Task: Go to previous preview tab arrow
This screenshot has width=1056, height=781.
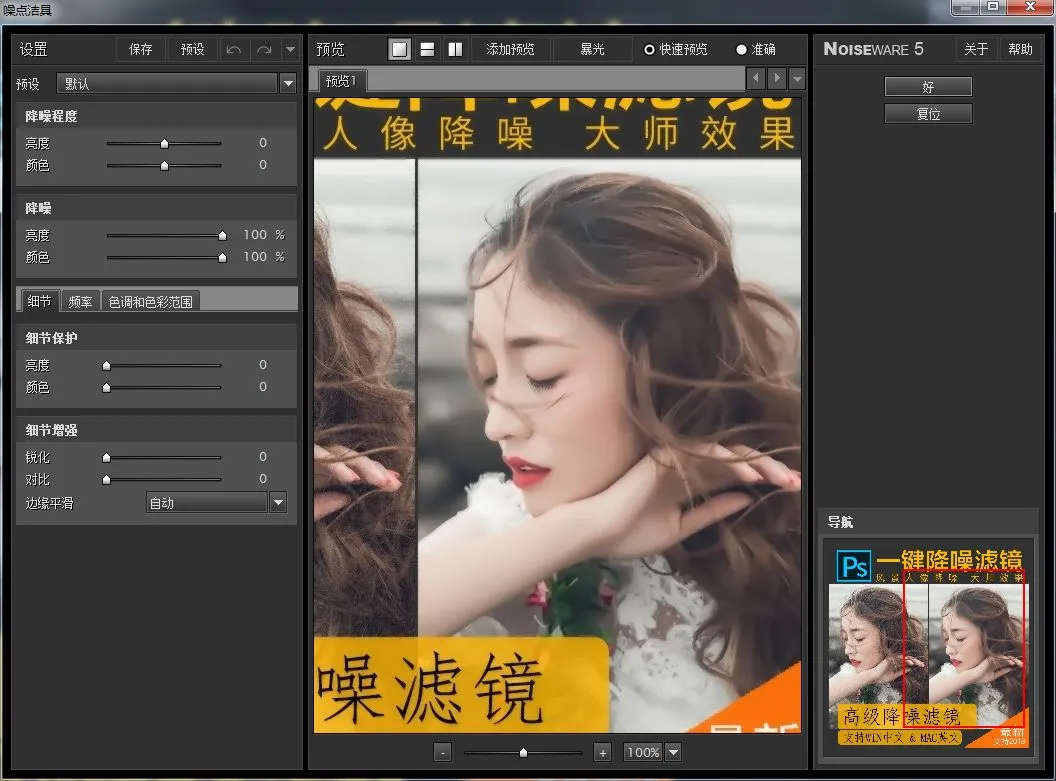Action: (756, 78)
